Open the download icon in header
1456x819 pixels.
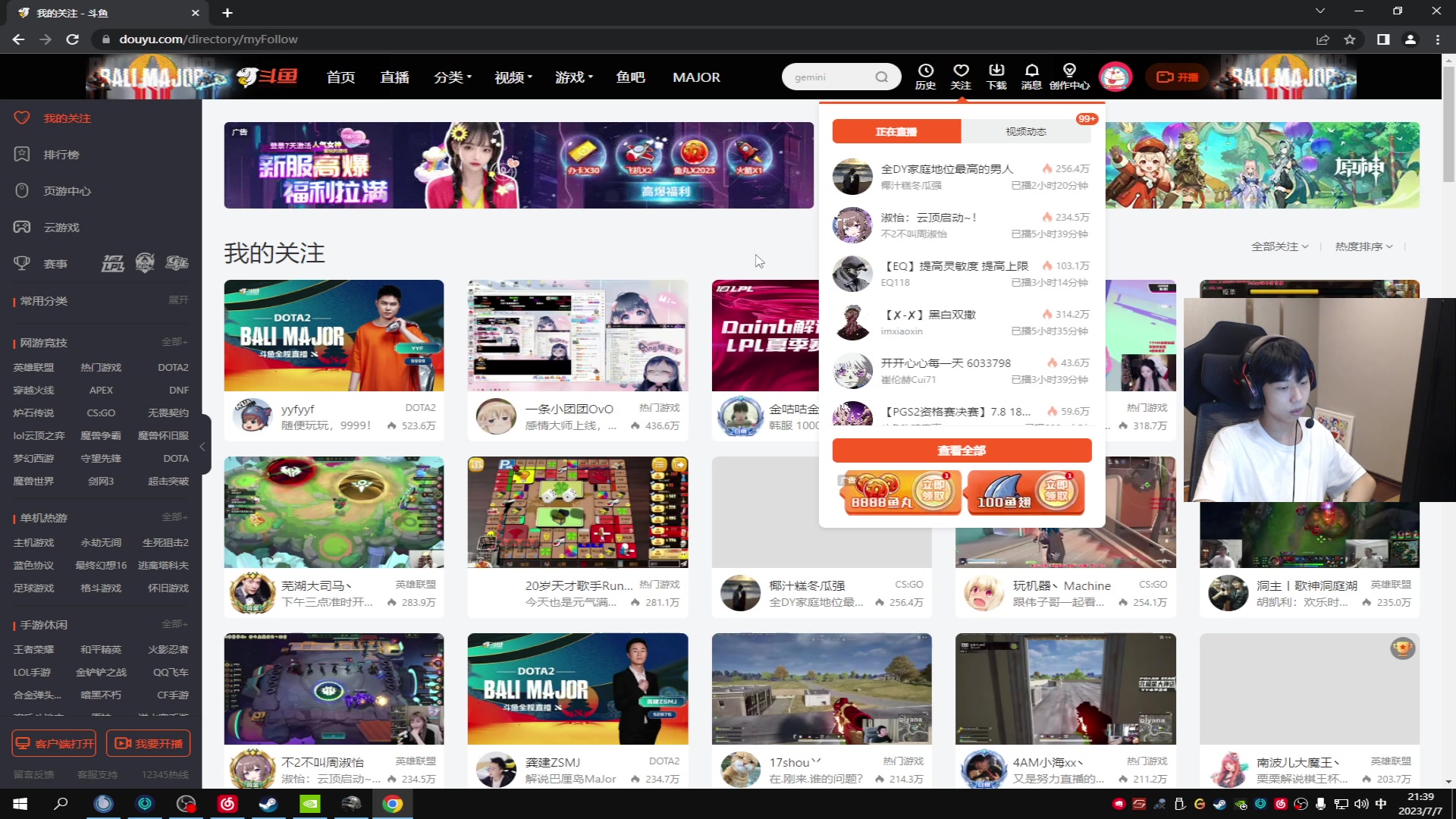pyautogui.click(x=996, y=71)
